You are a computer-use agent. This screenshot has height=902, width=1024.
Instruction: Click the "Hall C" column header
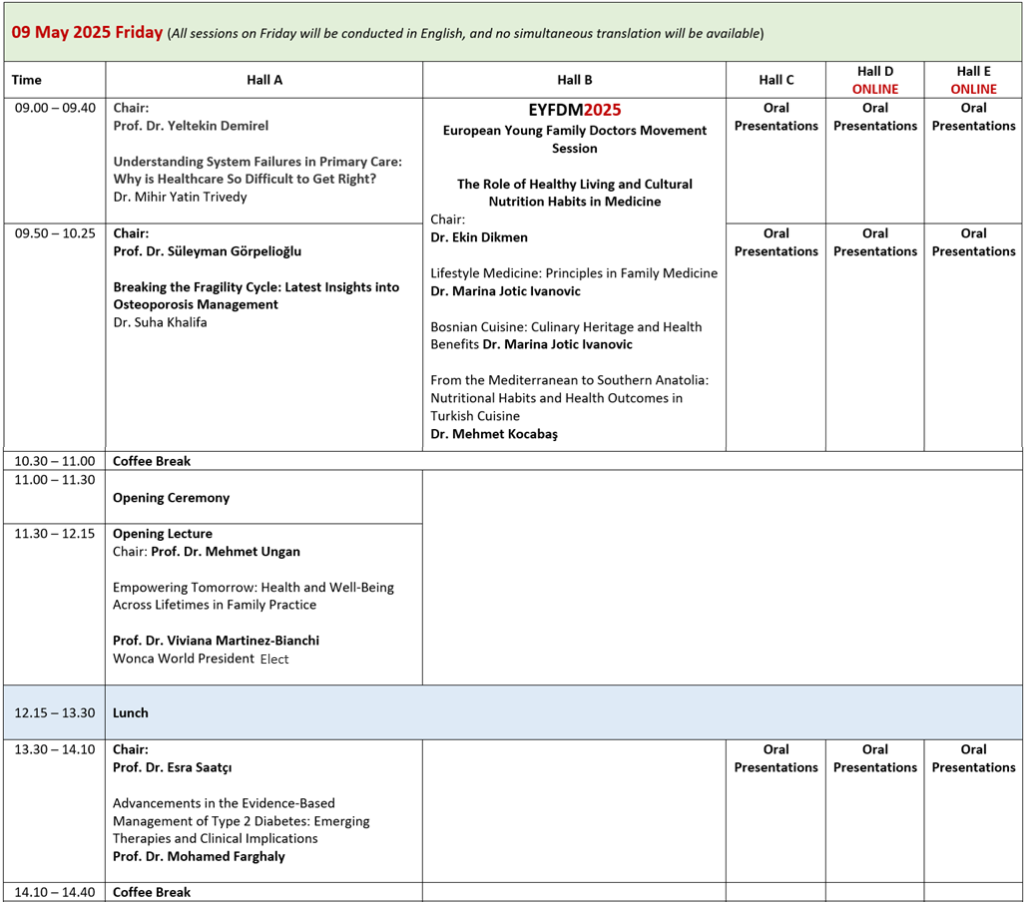point(776,80)
